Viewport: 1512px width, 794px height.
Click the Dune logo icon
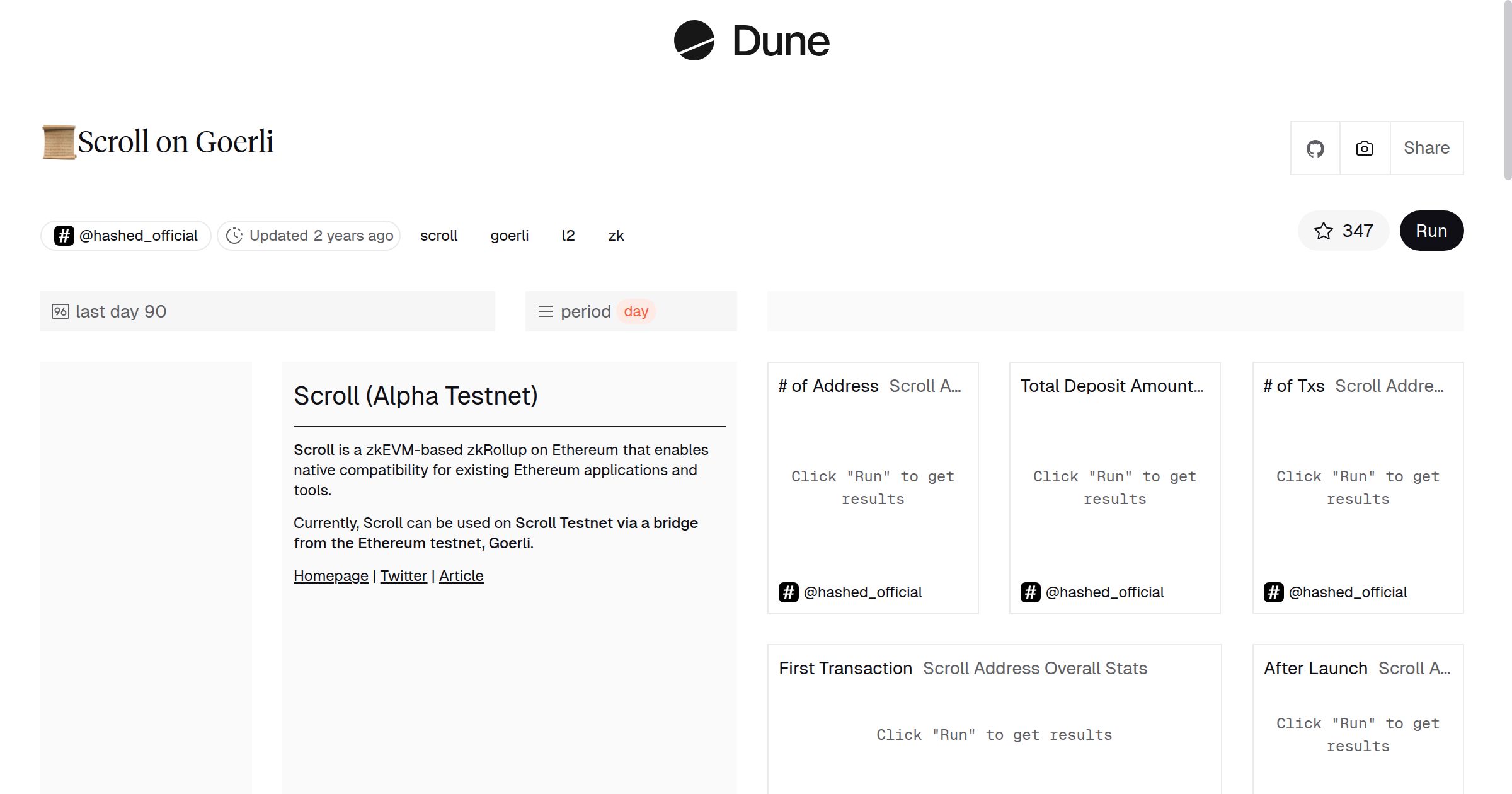(x=694, y=41)
